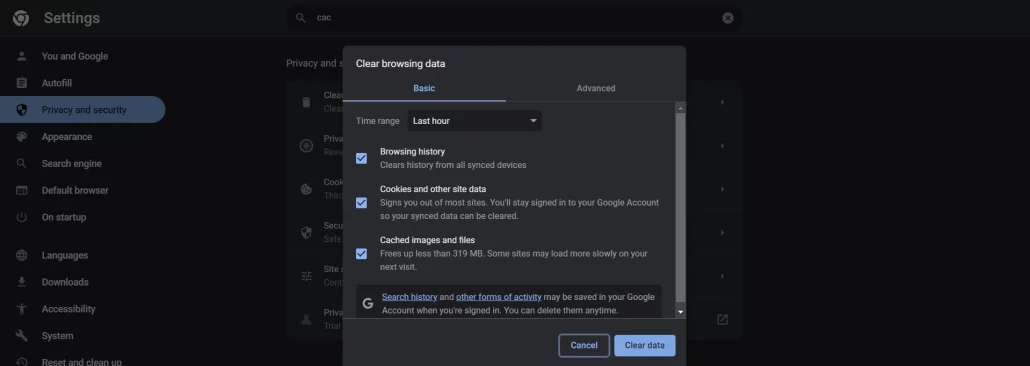Click inside the settings search field
Screen dimensions: 1030x366
[514, 18]
